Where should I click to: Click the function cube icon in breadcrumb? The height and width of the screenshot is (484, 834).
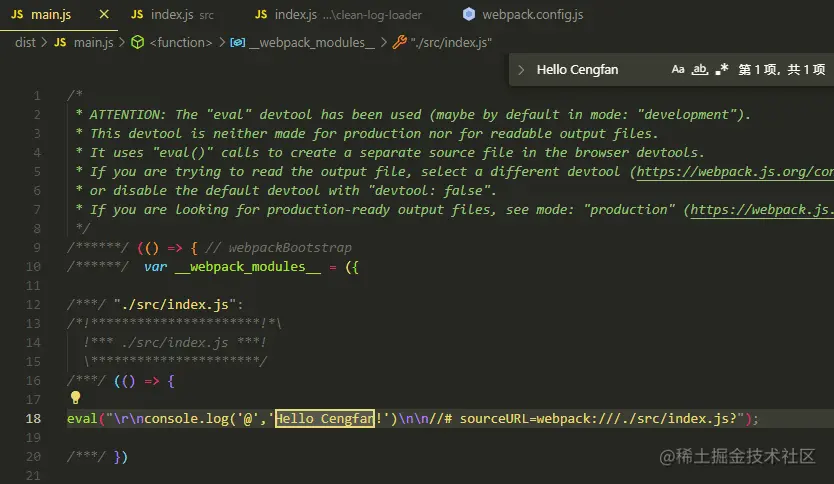pos(138,42)
